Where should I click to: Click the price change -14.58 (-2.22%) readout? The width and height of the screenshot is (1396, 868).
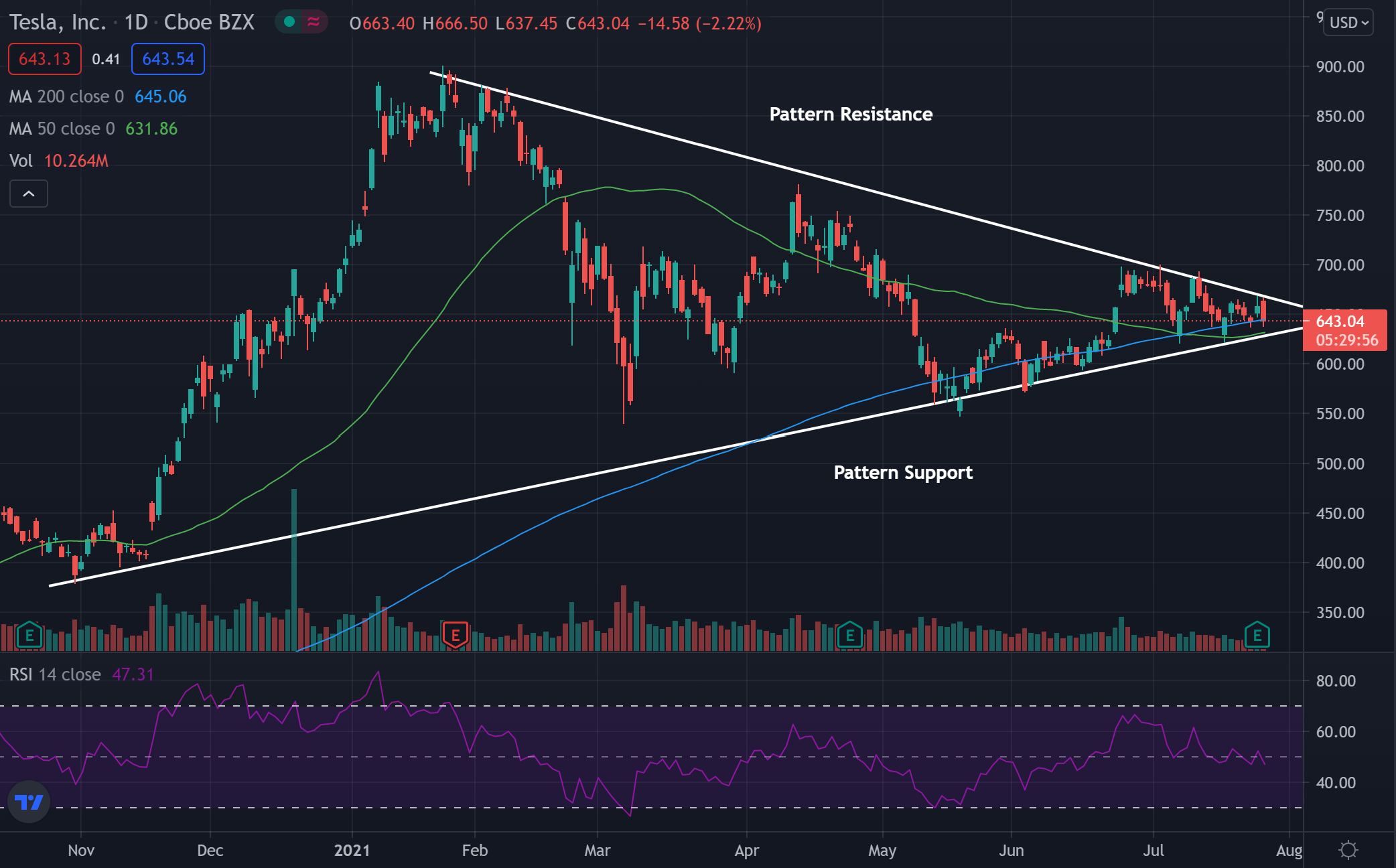coord(700,23)
